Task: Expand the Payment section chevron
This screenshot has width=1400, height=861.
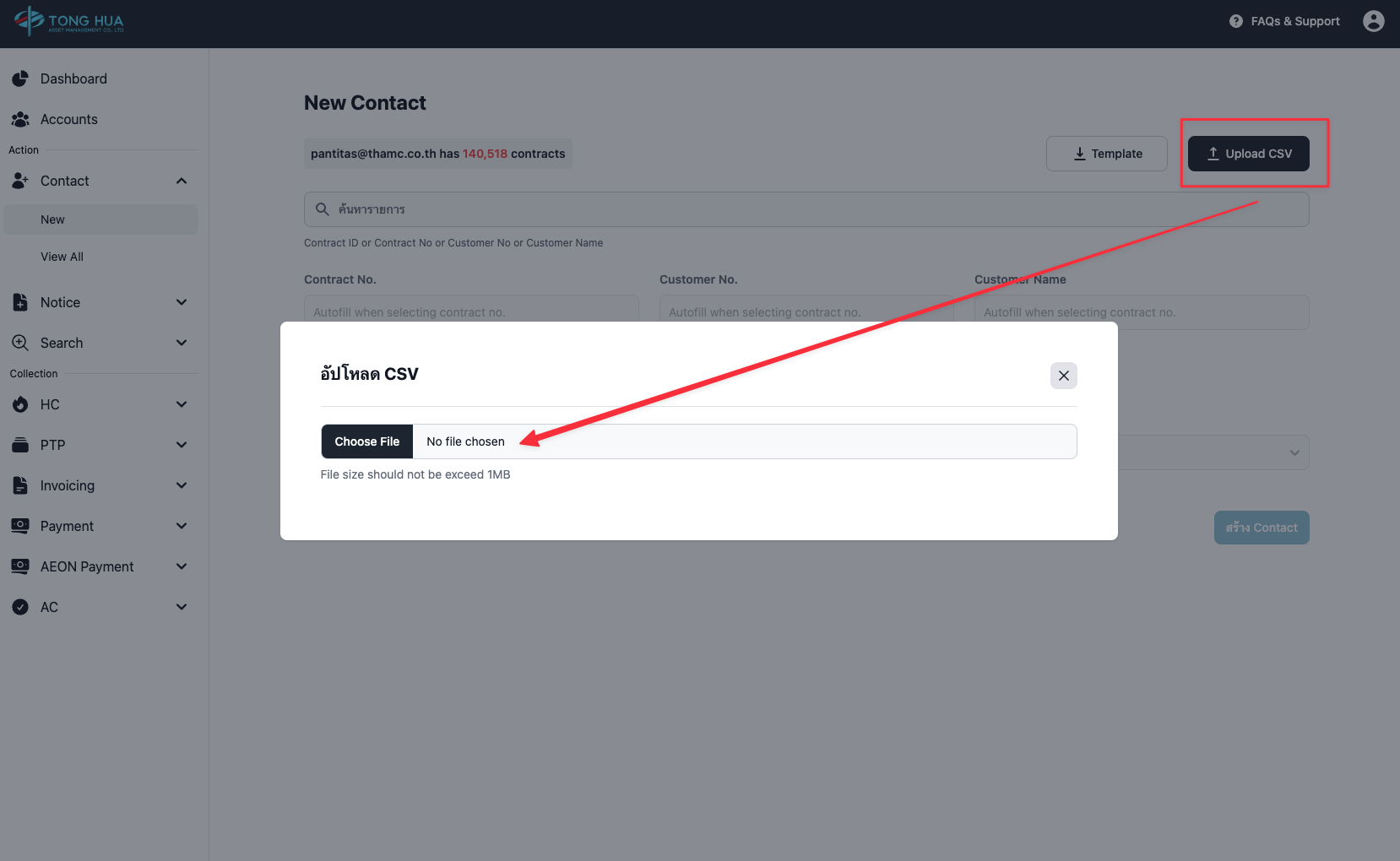Action: coord(182,526)
